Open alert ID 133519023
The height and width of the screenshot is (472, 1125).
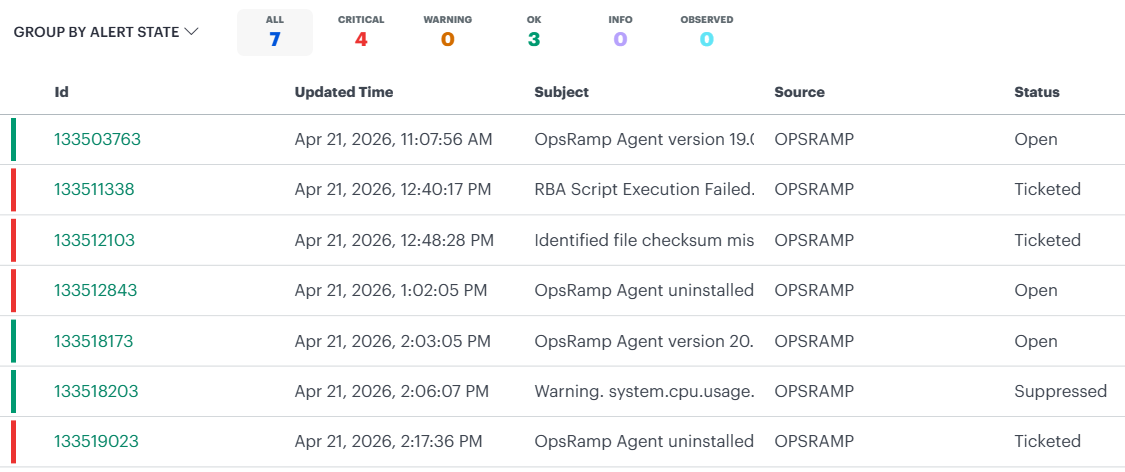pyautogui.click(x=96, y=441)
